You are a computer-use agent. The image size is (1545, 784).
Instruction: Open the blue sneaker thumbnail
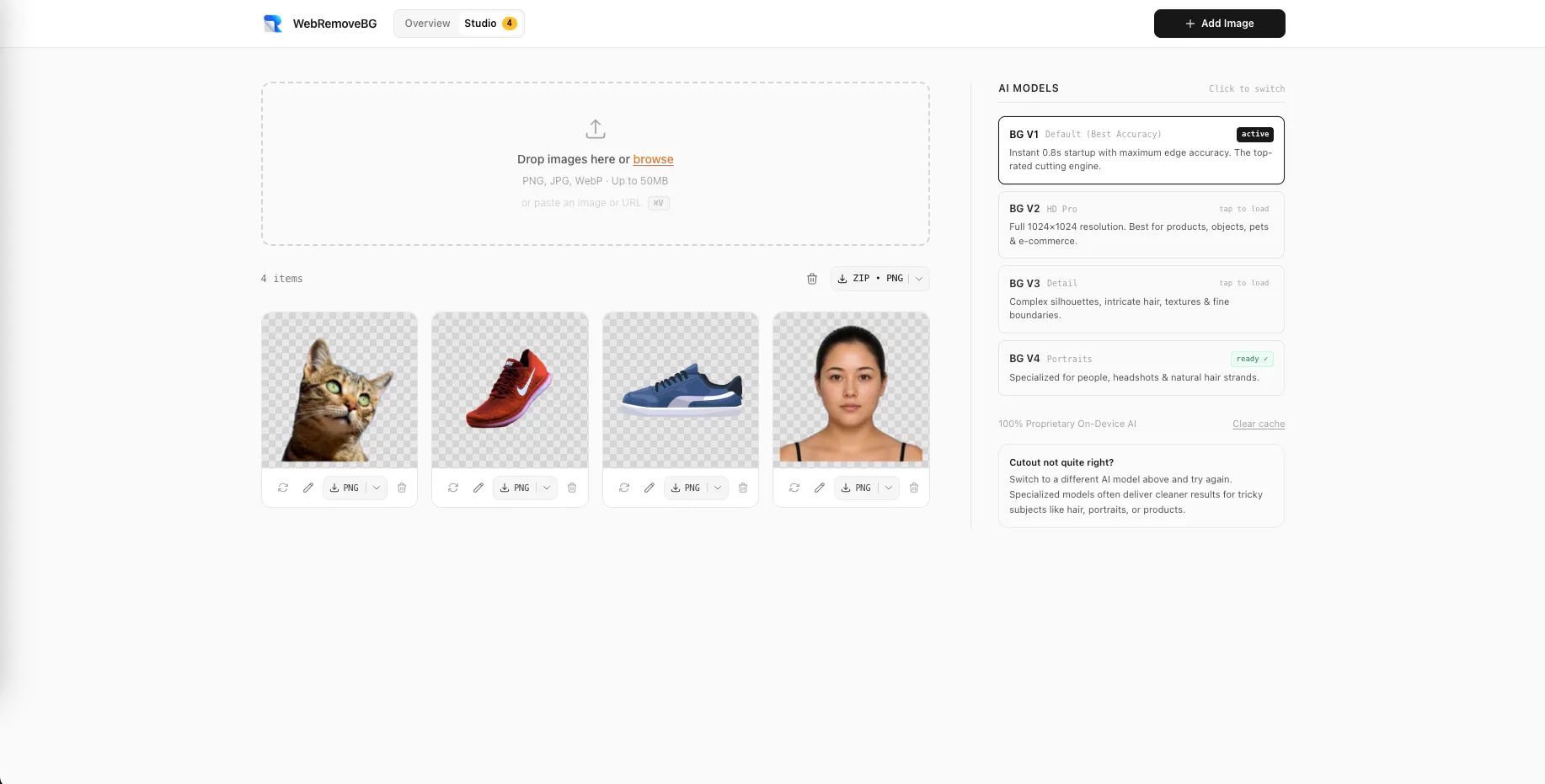681,390
